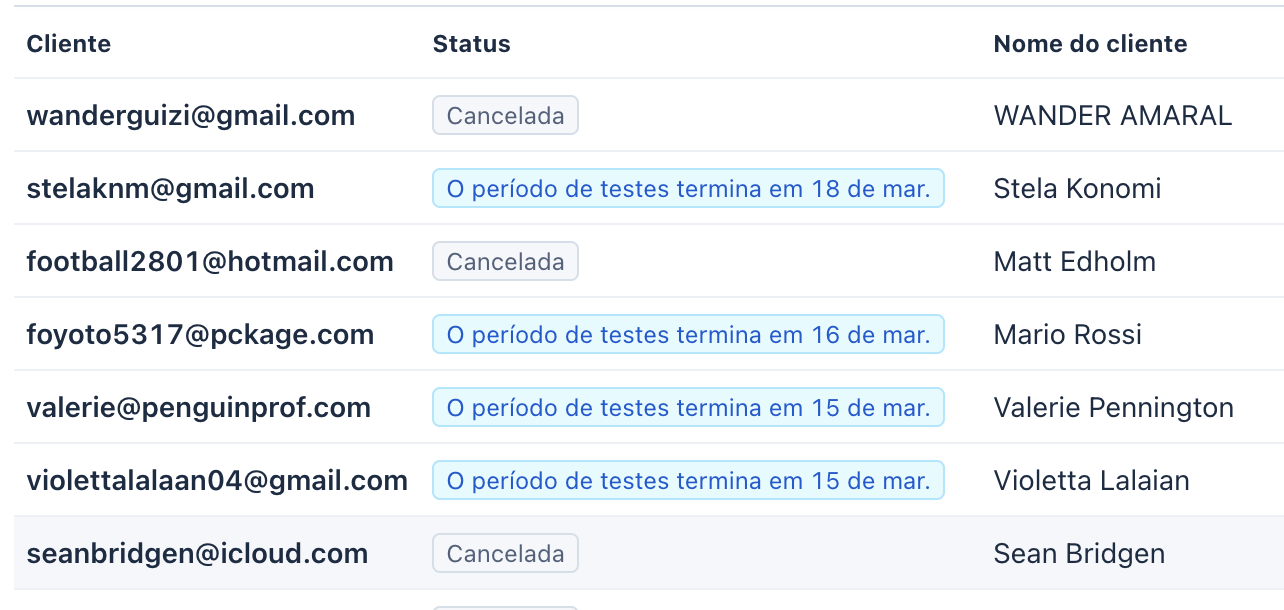This screenshot has height=610, width=1284.
Task: Click Cancelada badge for Sean Bridgen
Action: pyautogui.click(x=505, y=554)
